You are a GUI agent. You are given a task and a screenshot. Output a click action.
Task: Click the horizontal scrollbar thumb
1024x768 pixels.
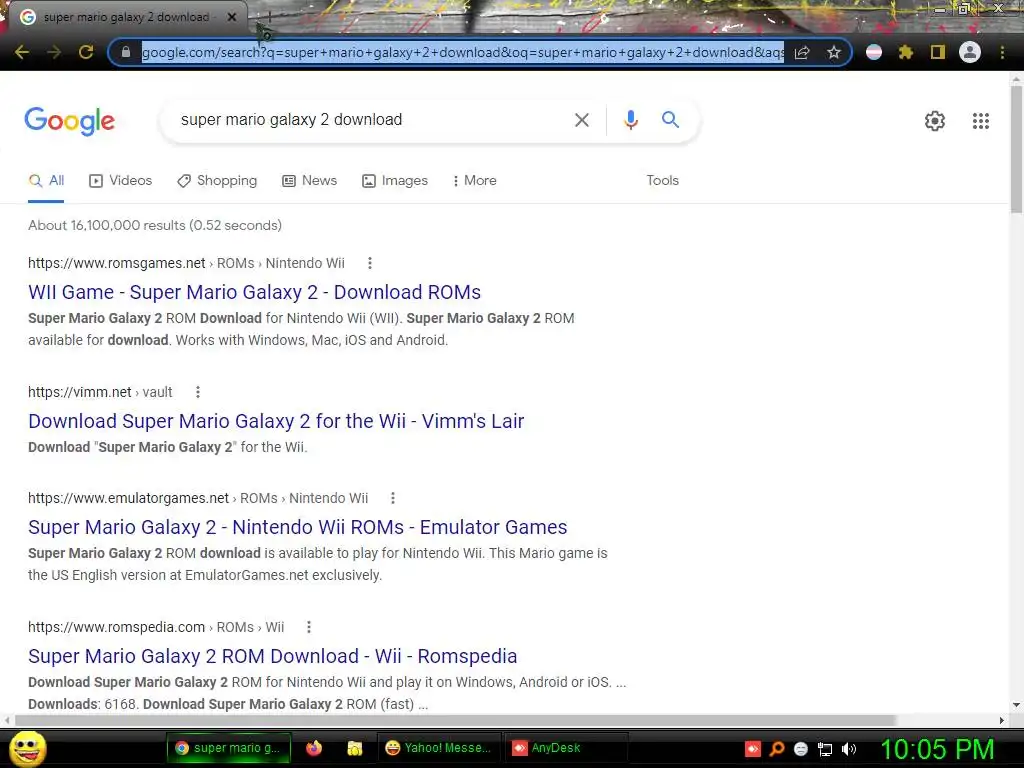[x=455, y=720]
